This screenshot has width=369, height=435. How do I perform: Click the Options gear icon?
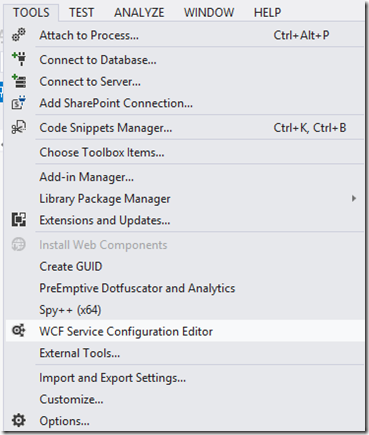pyautogui.click(x=19, y=420)
